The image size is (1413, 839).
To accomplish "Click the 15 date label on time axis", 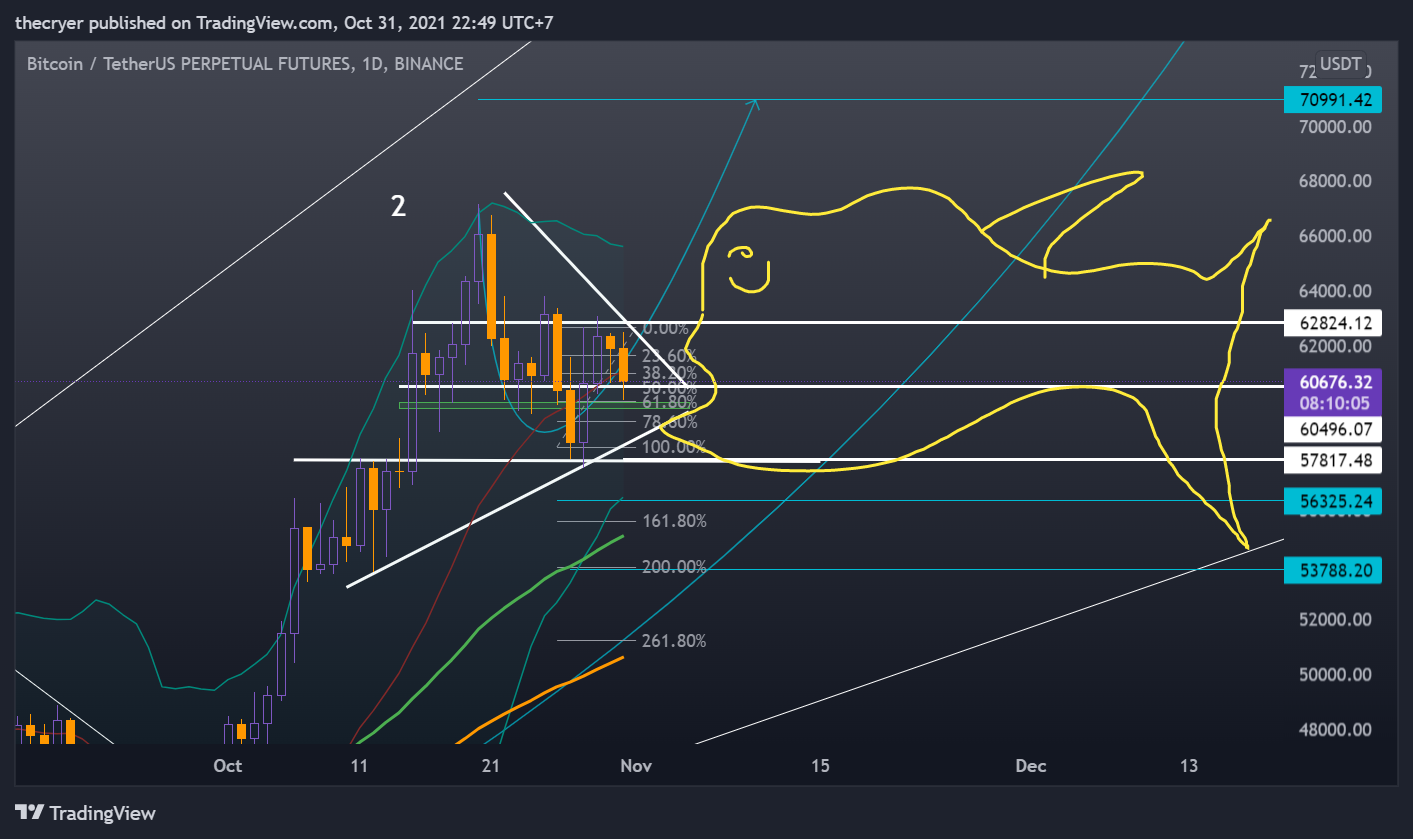I will coord(820,766).
